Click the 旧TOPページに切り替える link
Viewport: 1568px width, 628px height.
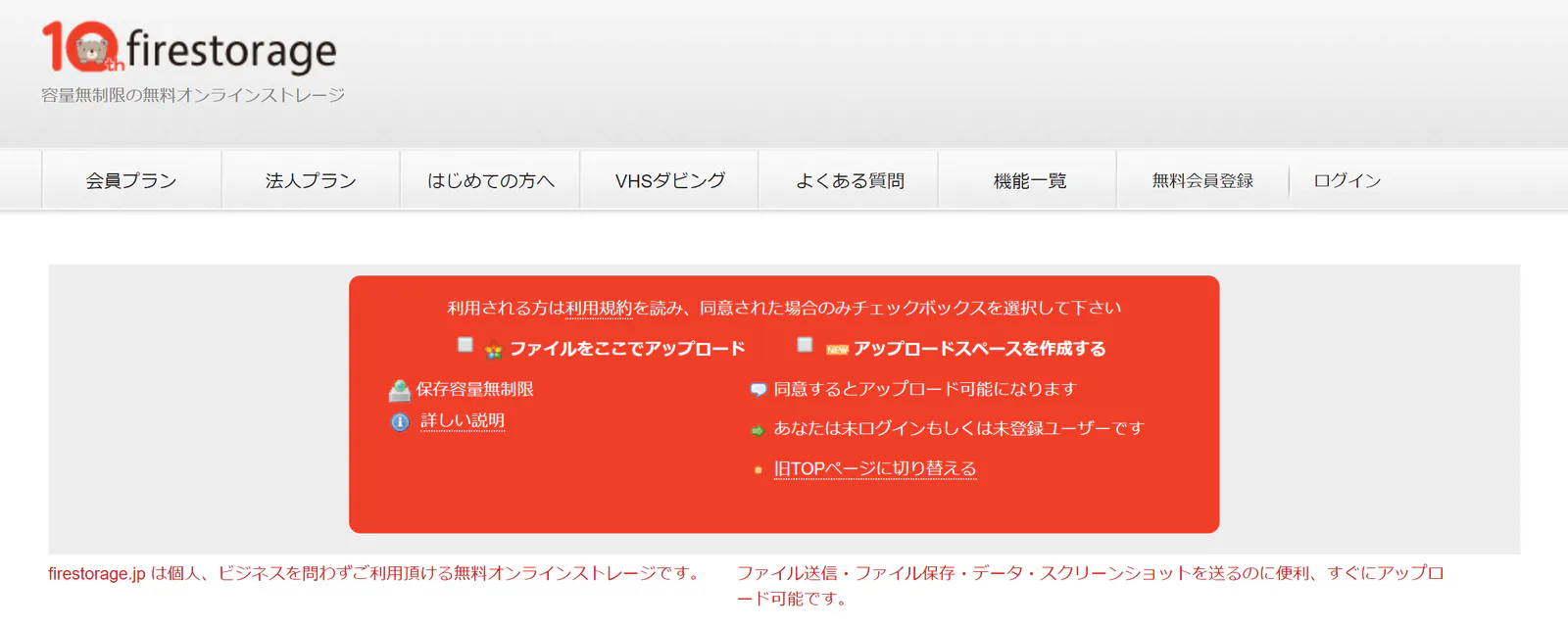[x=875, y=468]
